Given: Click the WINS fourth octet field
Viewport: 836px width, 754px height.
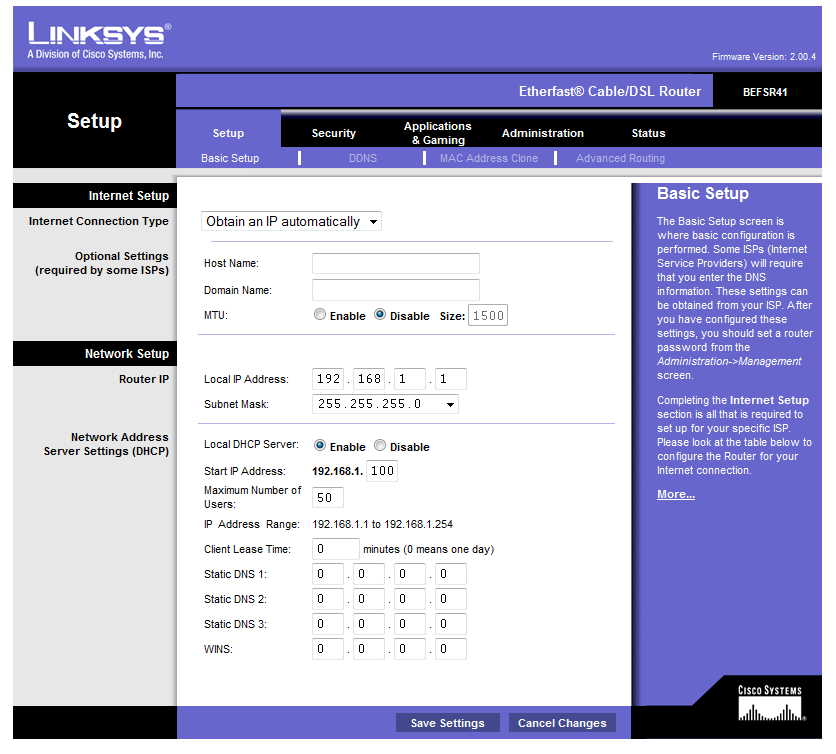Looking at the screenshot, I should tap(451, 649).
